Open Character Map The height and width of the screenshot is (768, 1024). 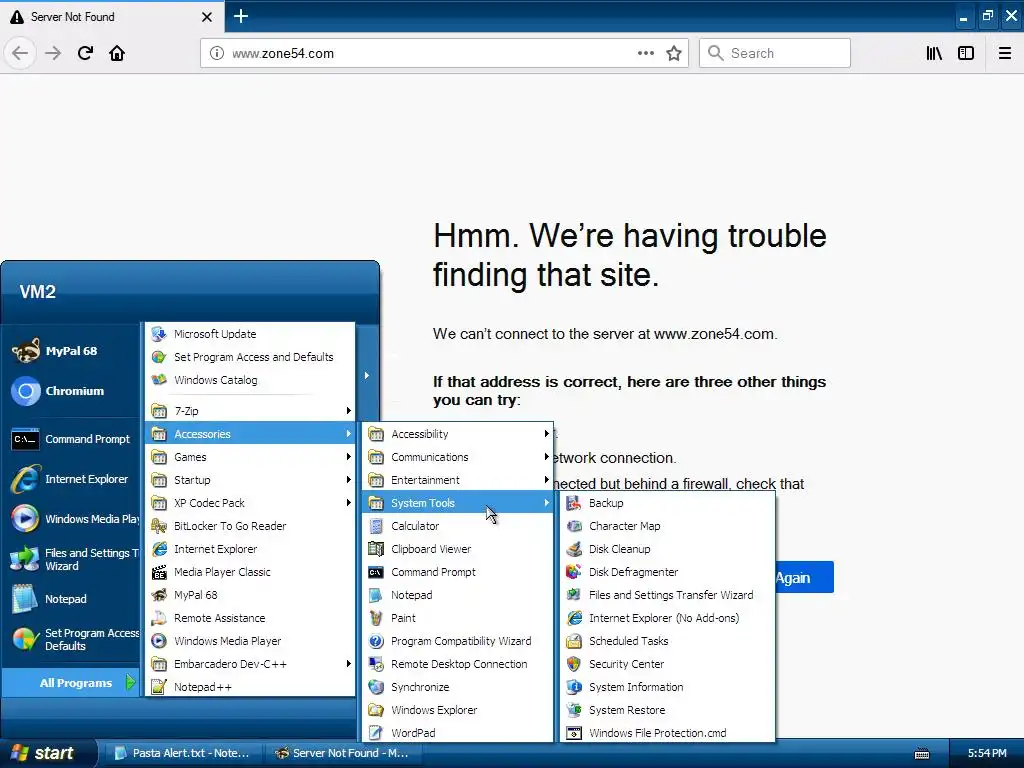(667, 526)
